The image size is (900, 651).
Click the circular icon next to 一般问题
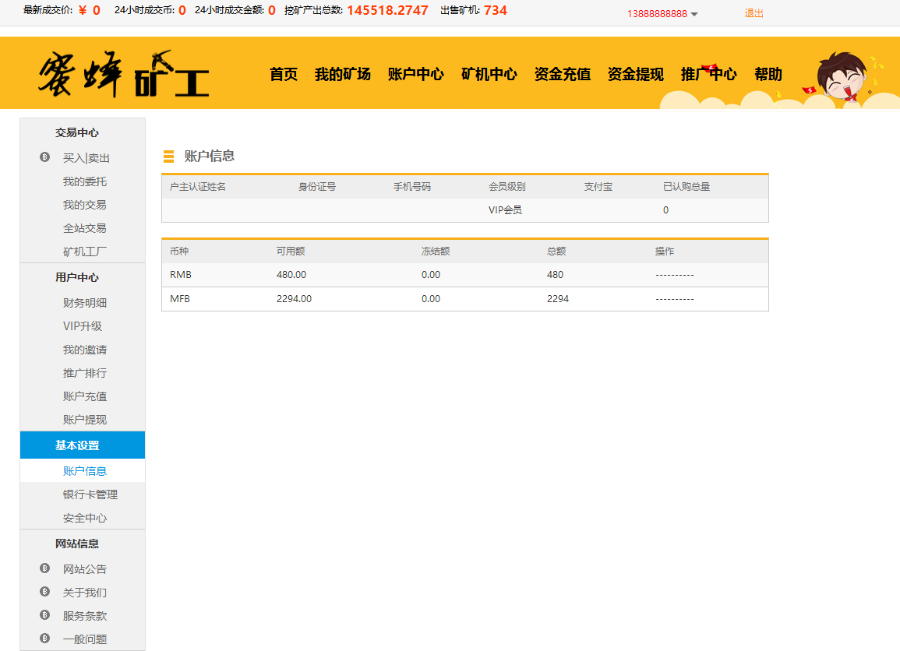pos(43,639)
